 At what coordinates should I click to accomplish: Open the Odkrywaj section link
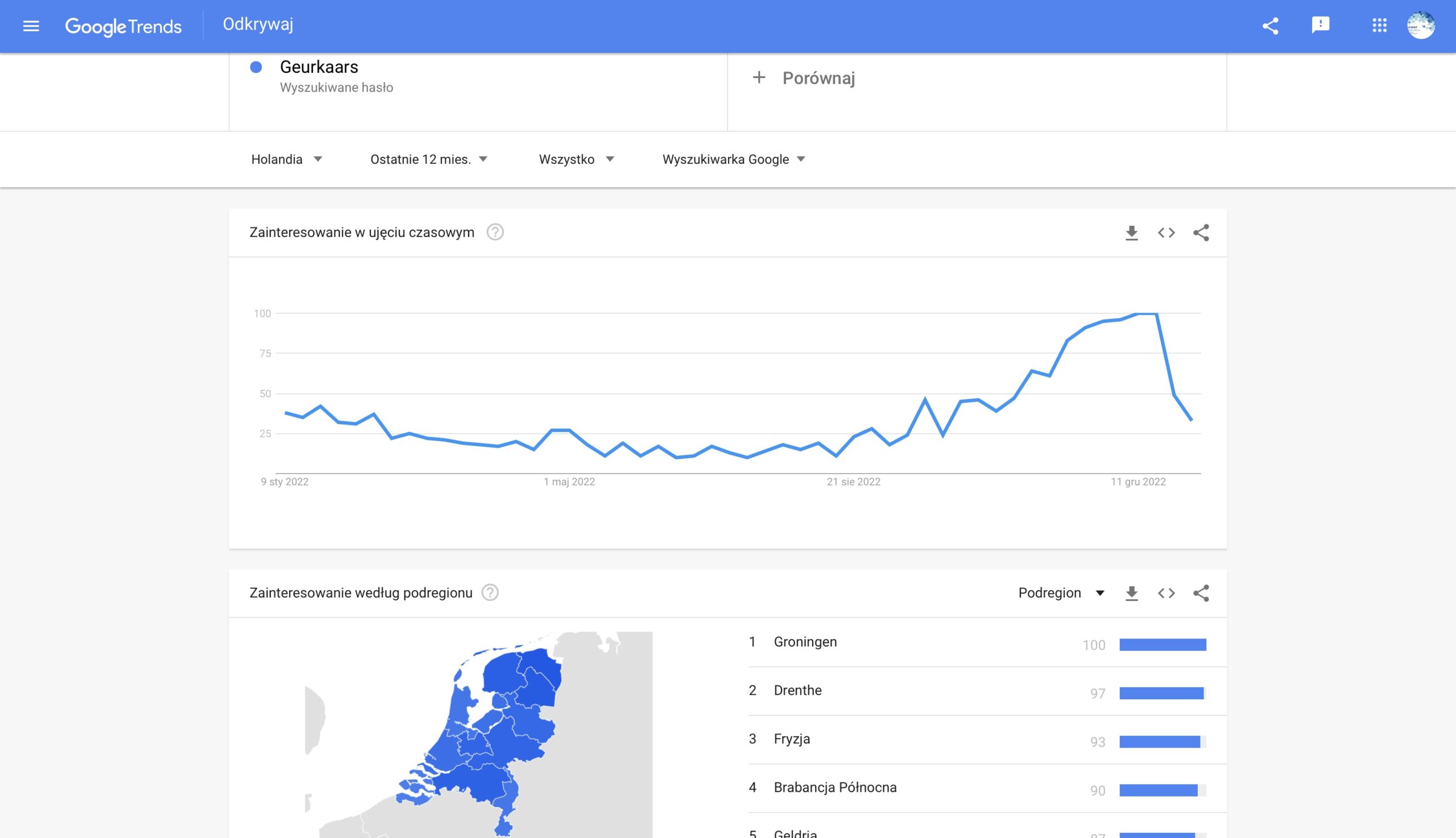click(x=258, y=24)
